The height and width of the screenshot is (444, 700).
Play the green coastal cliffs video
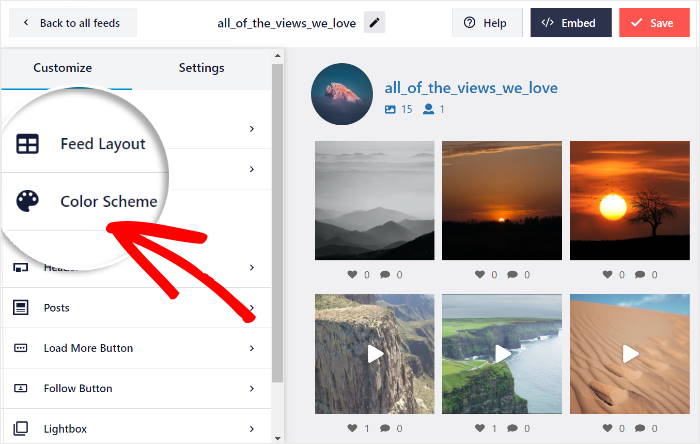[x=502, y=354]
